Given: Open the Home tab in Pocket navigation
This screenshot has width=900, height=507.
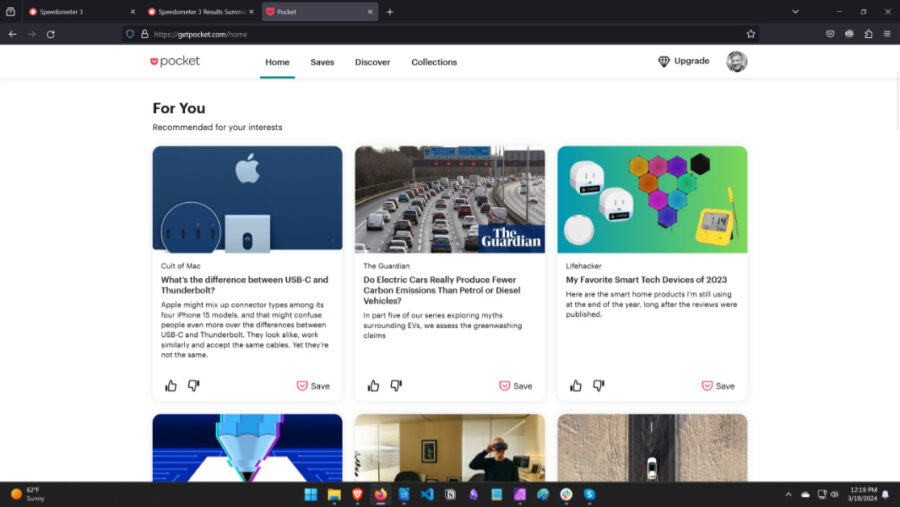Looking at the screenshot, I should click(277, 62).
